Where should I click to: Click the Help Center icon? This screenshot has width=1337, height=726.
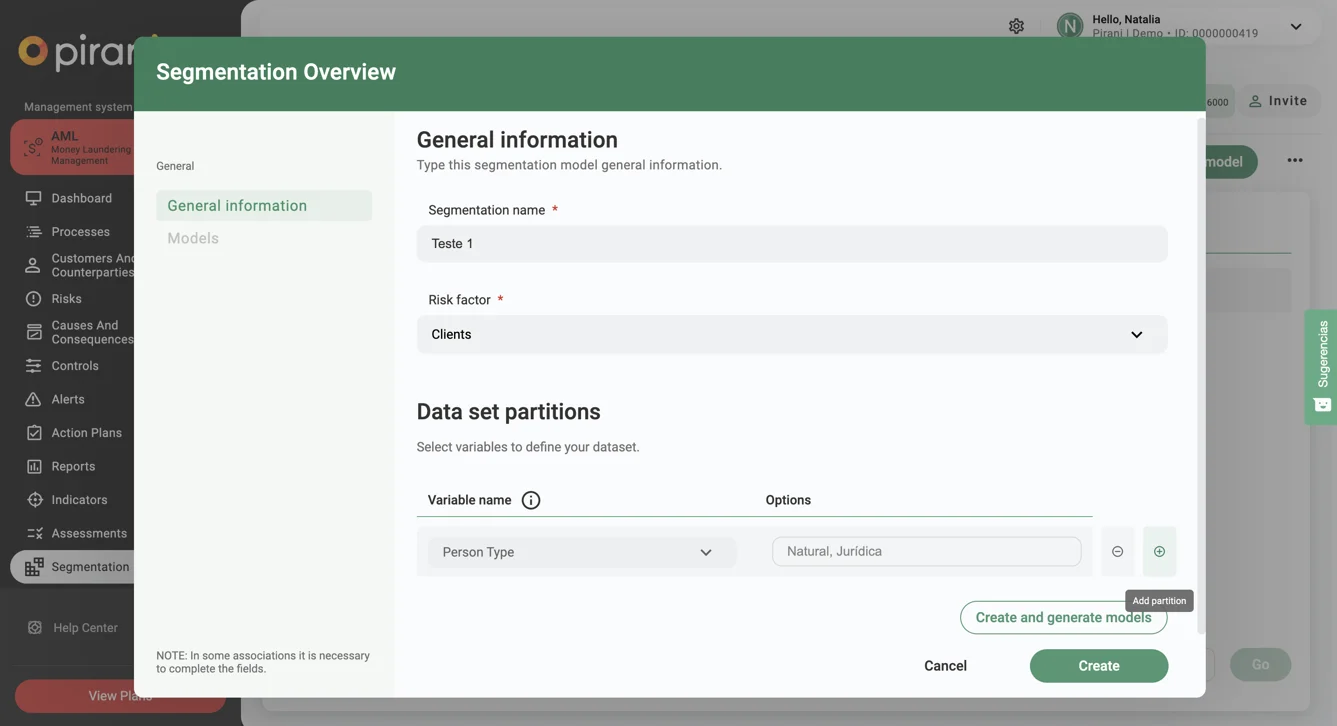click(34, 628)
